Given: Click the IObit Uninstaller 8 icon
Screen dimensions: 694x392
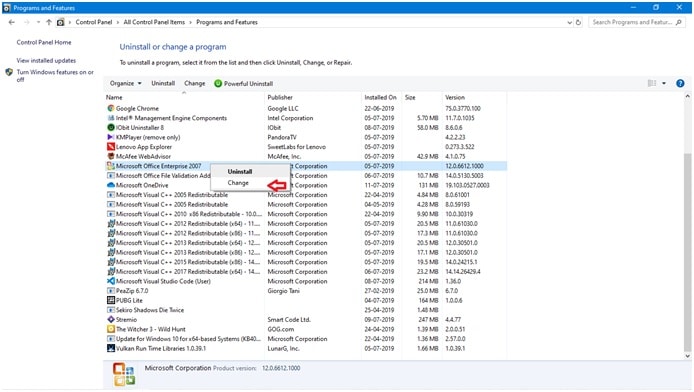Looking at the screenshot, I should (x=111, y=127).
